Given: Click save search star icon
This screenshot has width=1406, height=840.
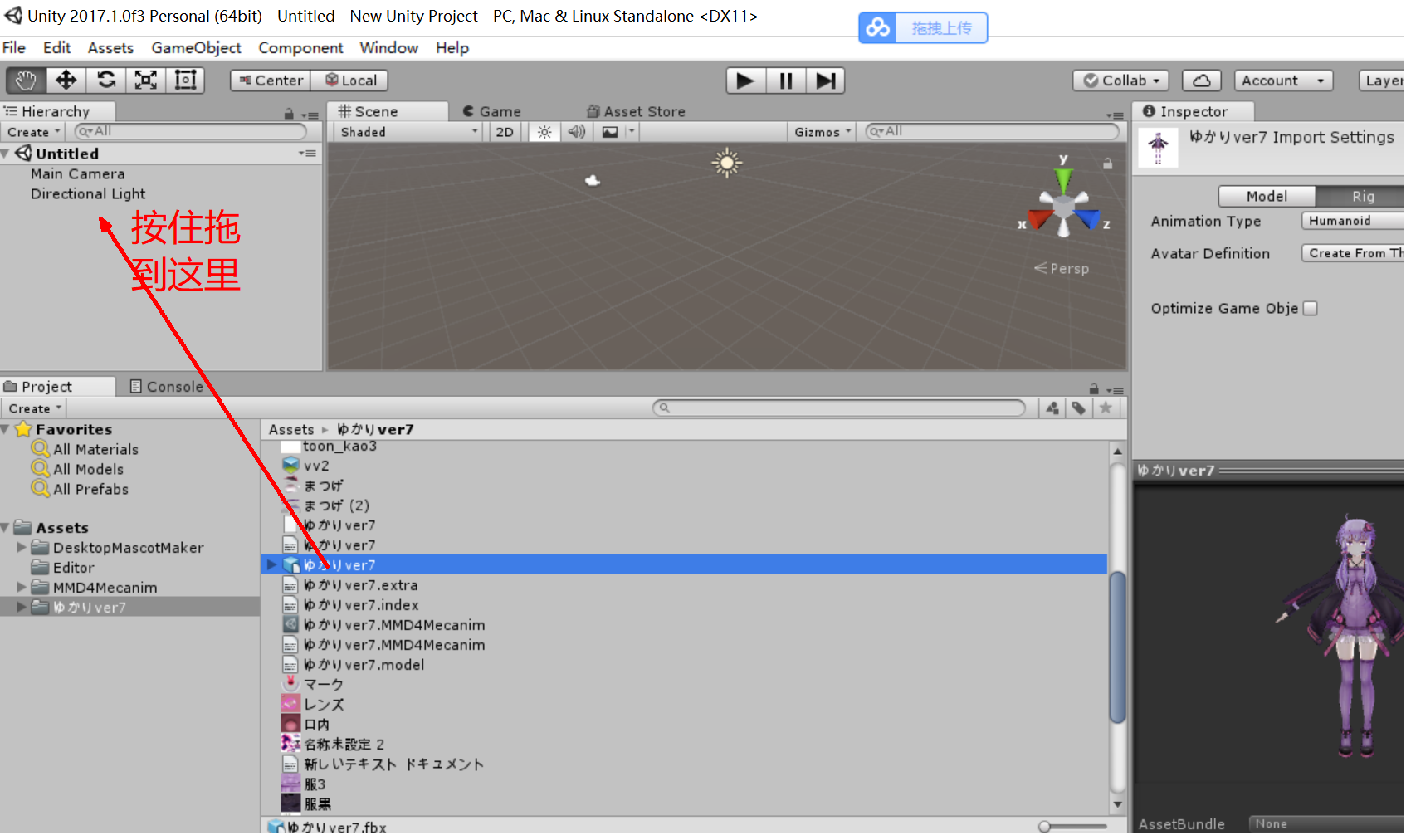Looking at the screenshot, I should click(x=1106, y=408).
